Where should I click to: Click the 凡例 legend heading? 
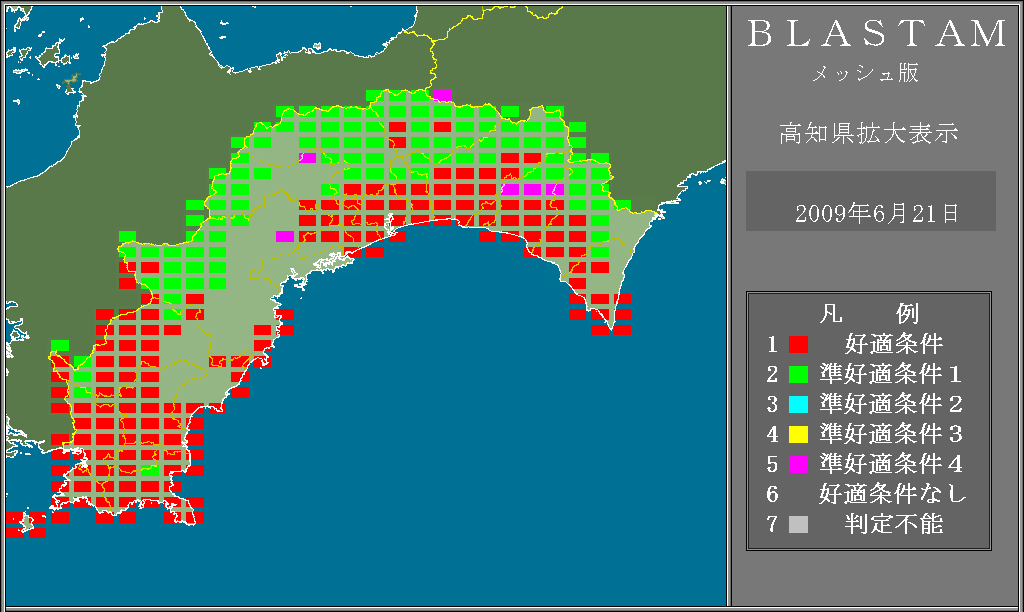click(x=869, y=314)
